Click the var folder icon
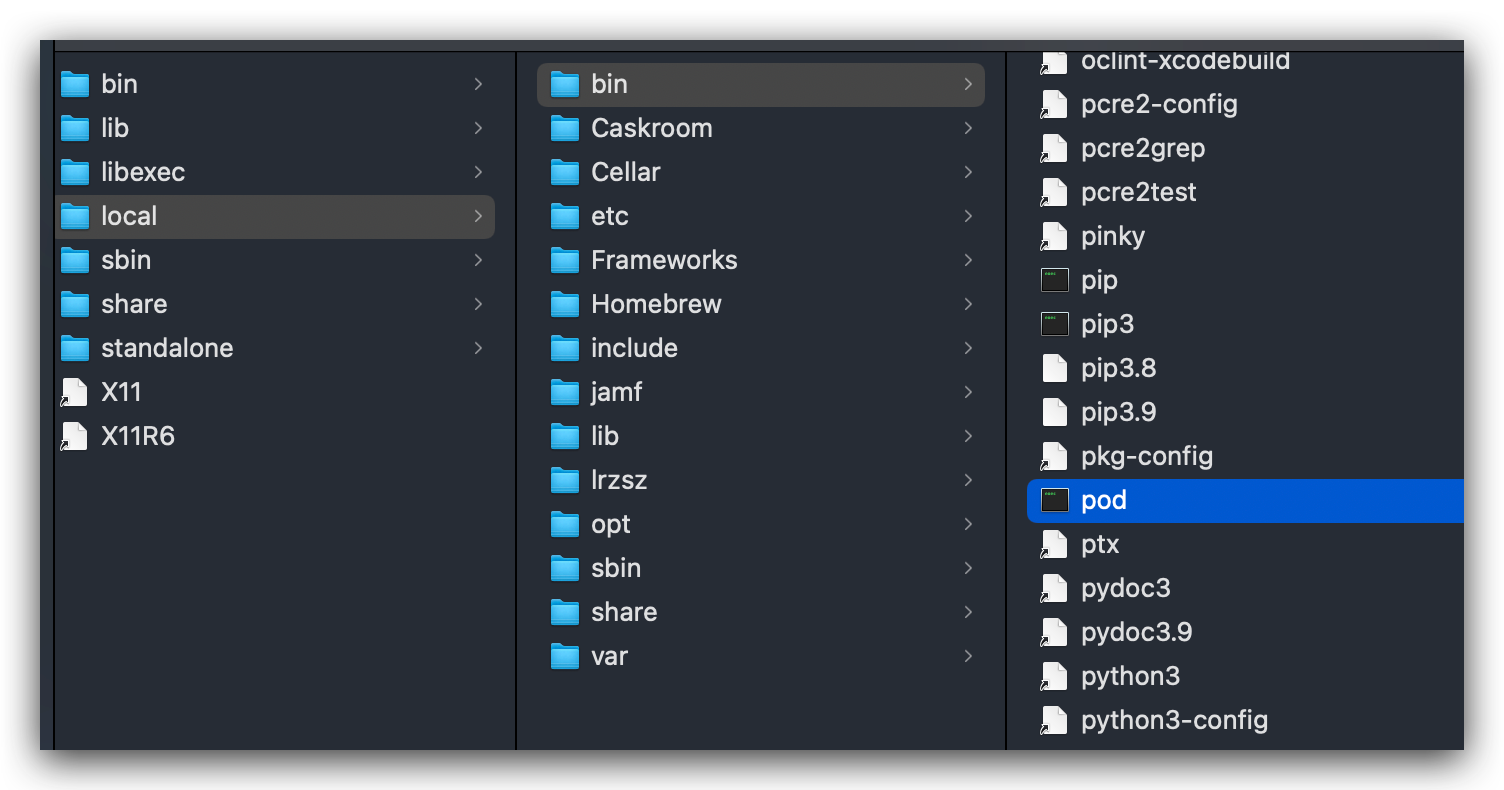 (565, 656)
